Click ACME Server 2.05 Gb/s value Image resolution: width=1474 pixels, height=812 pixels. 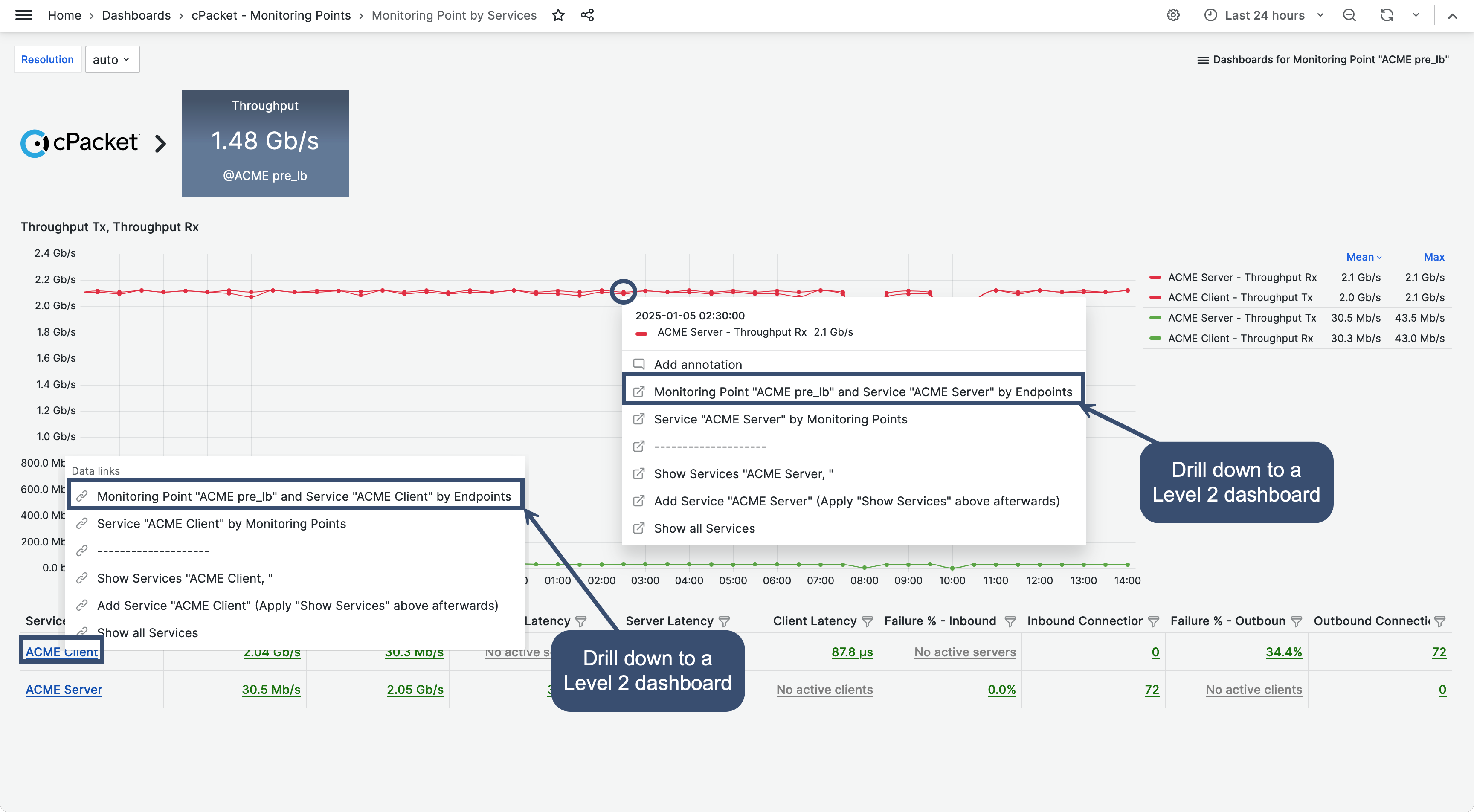(415, 690)
